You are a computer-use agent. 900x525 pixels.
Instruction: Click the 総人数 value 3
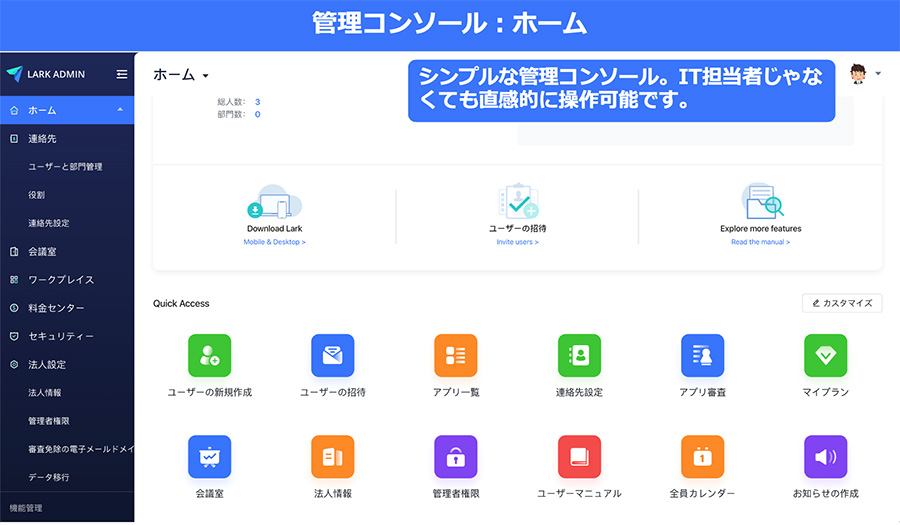258,102
